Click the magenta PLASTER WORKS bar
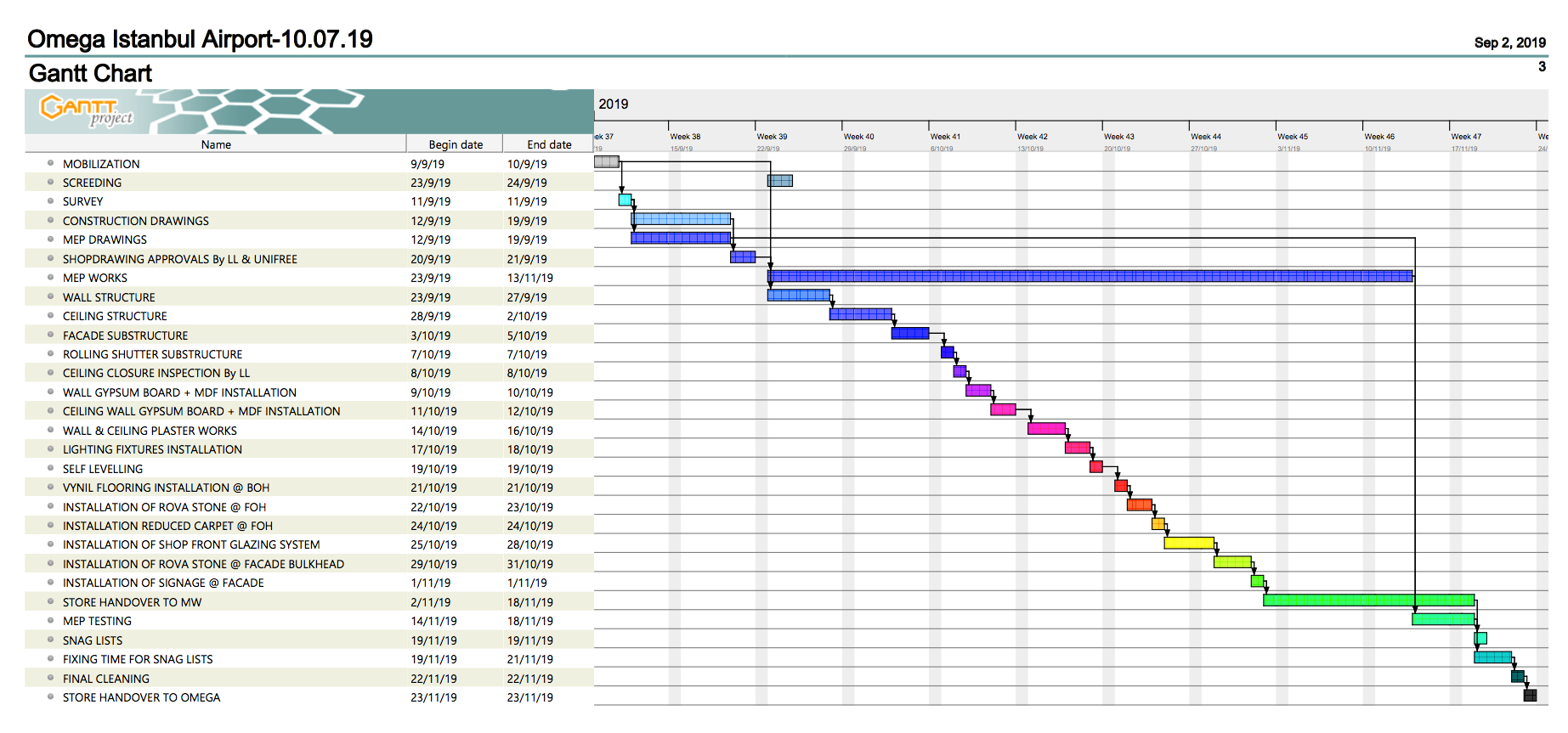The width and height of the screenshot is (1568, 733). click(x=1046, y=429)
